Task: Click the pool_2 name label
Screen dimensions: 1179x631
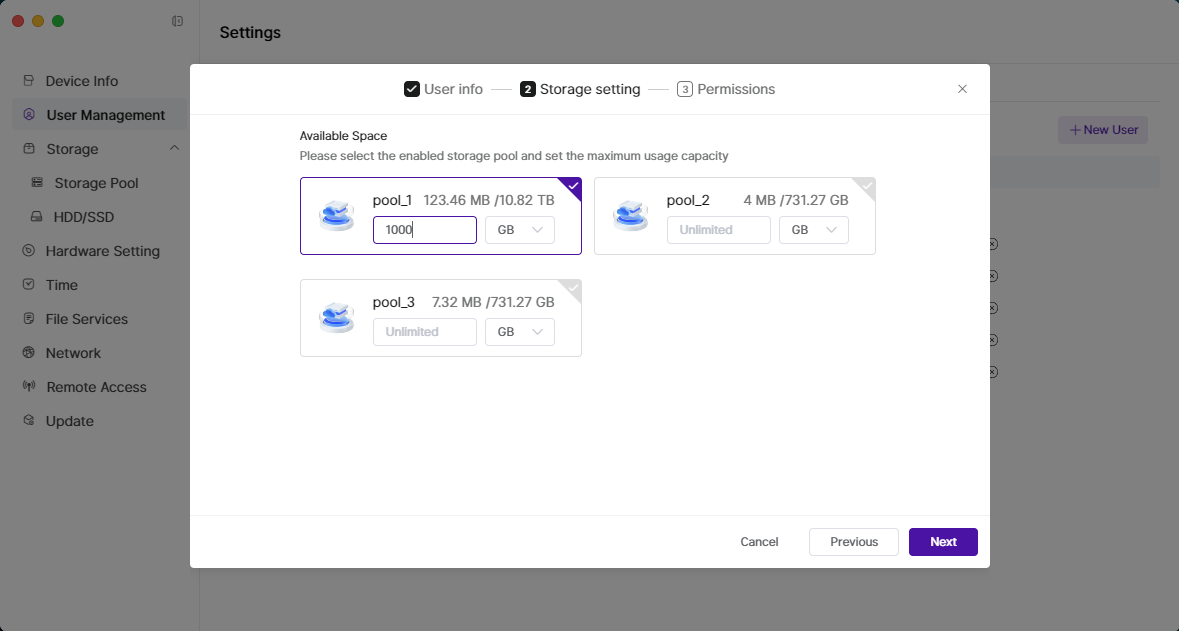Action: (688, 200)
